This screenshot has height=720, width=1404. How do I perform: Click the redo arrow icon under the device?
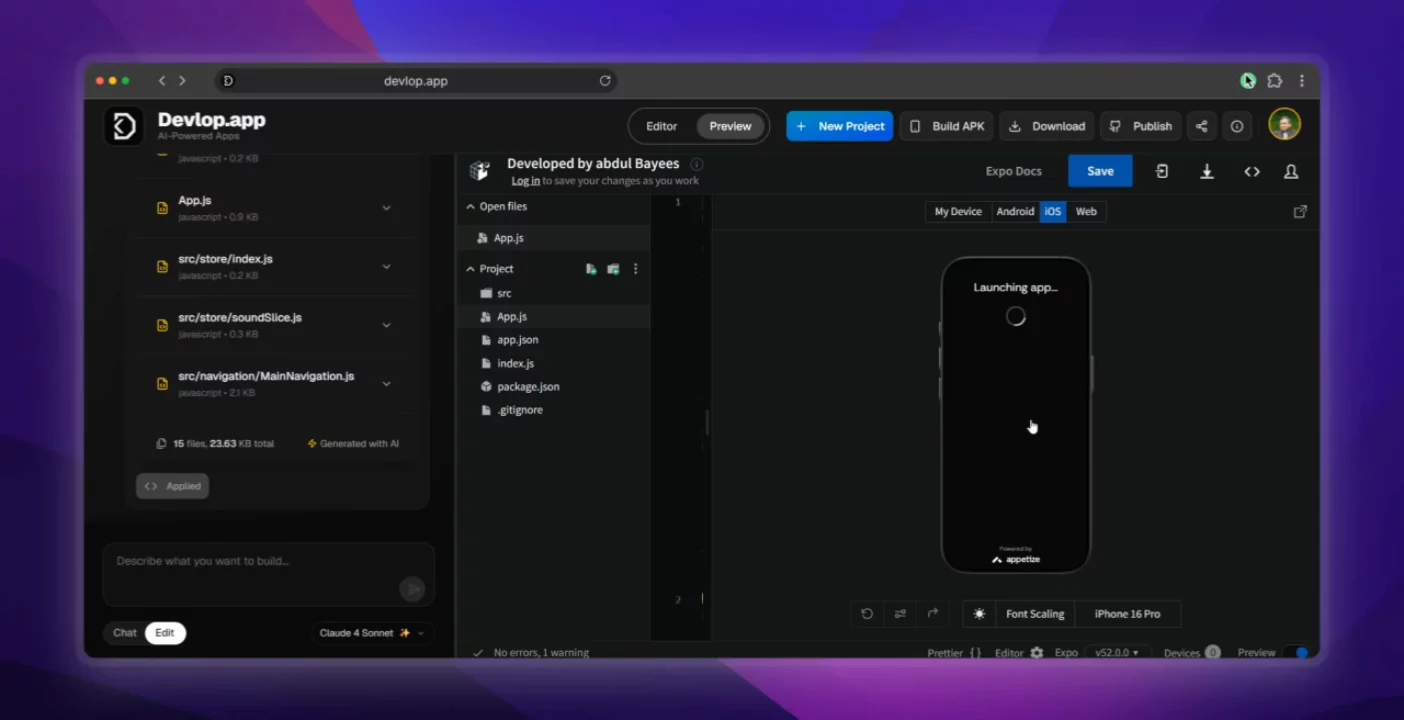pos(933,614)
